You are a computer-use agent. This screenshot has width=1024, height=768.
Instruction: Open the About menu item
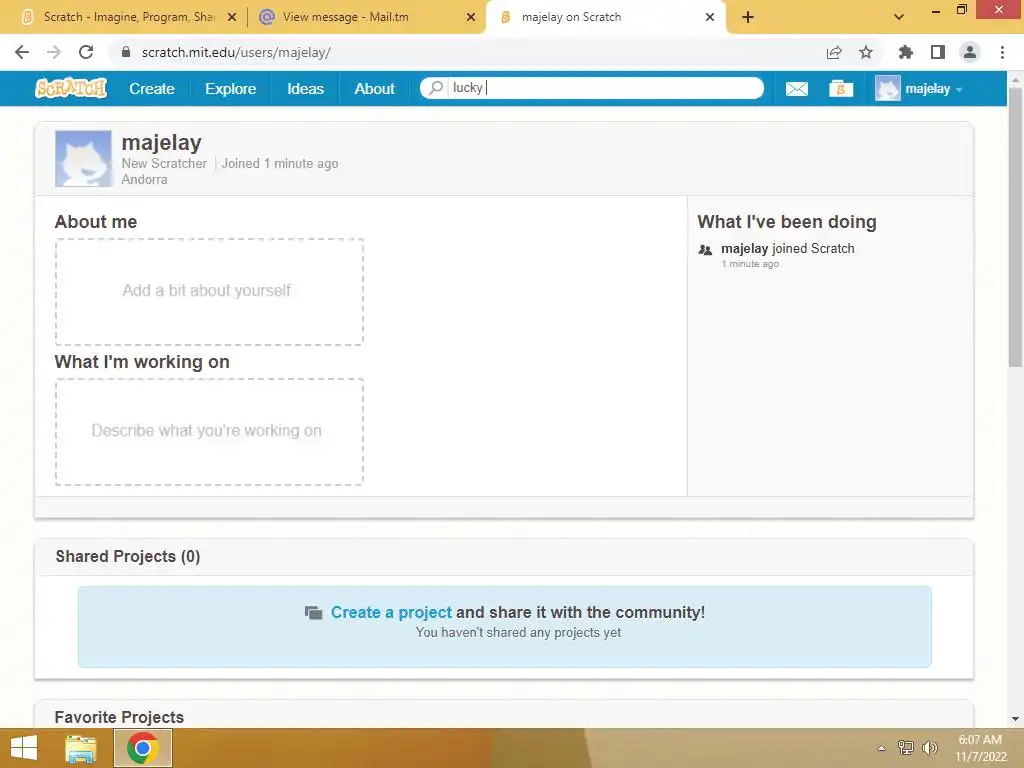click(374, 89)
